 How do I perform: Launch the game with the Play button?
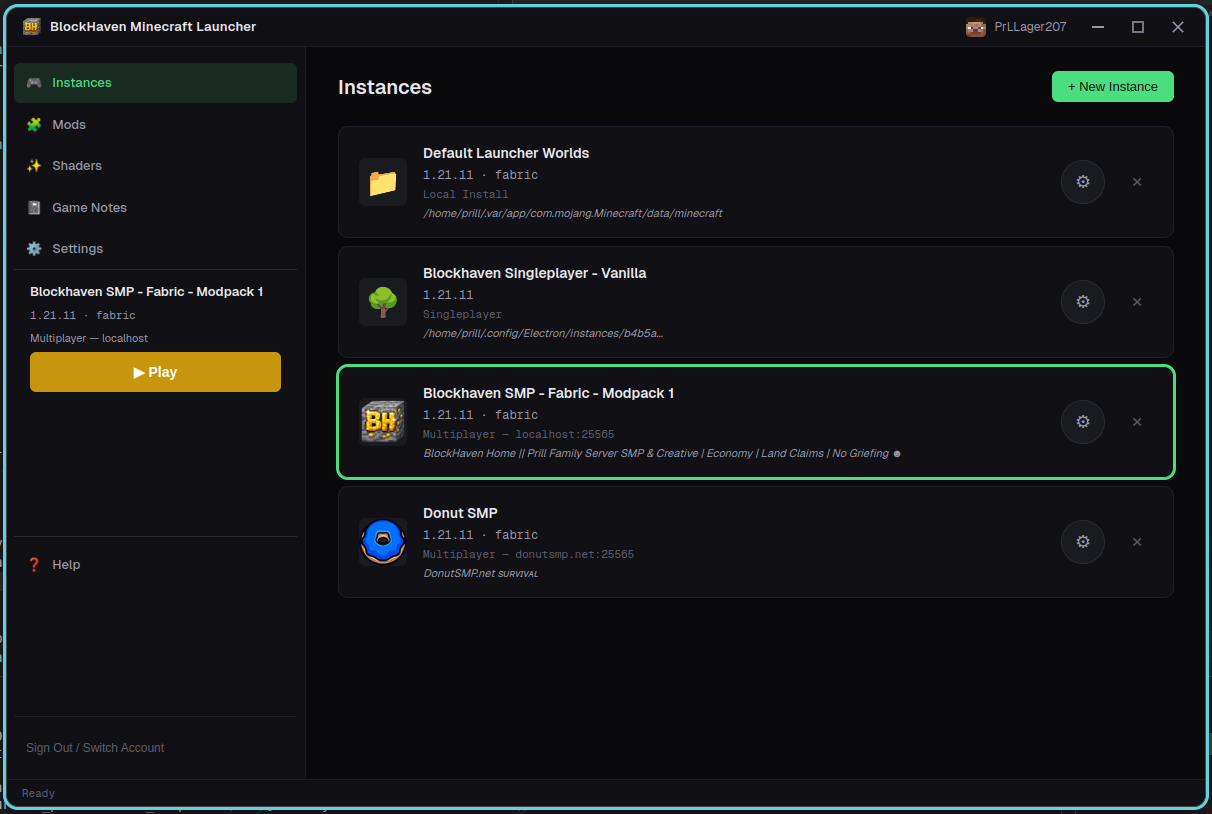(x=155, y=372)
